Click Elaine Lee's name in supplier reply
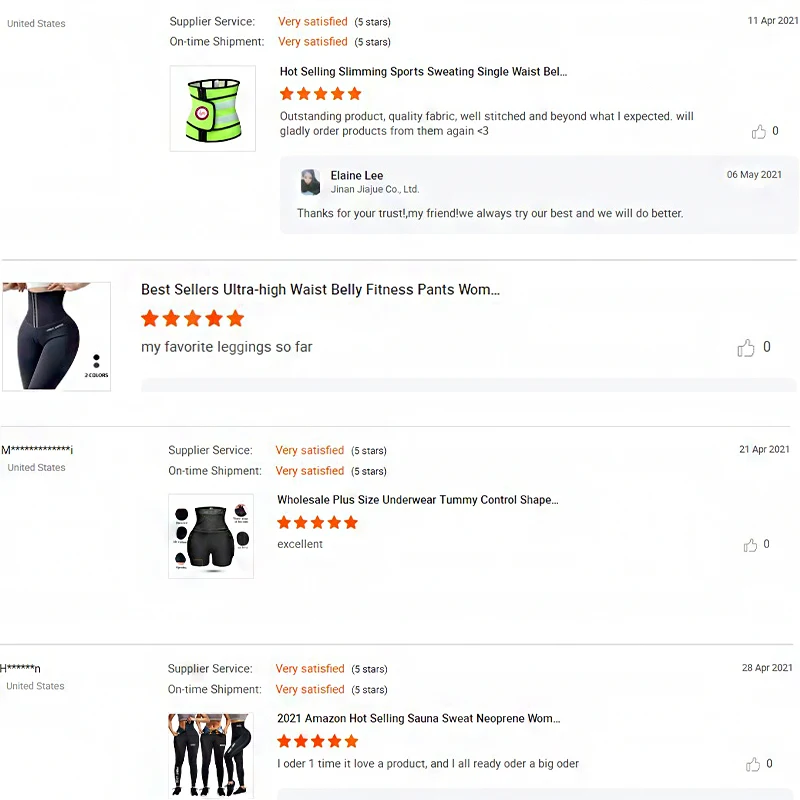 coord(357,176)
